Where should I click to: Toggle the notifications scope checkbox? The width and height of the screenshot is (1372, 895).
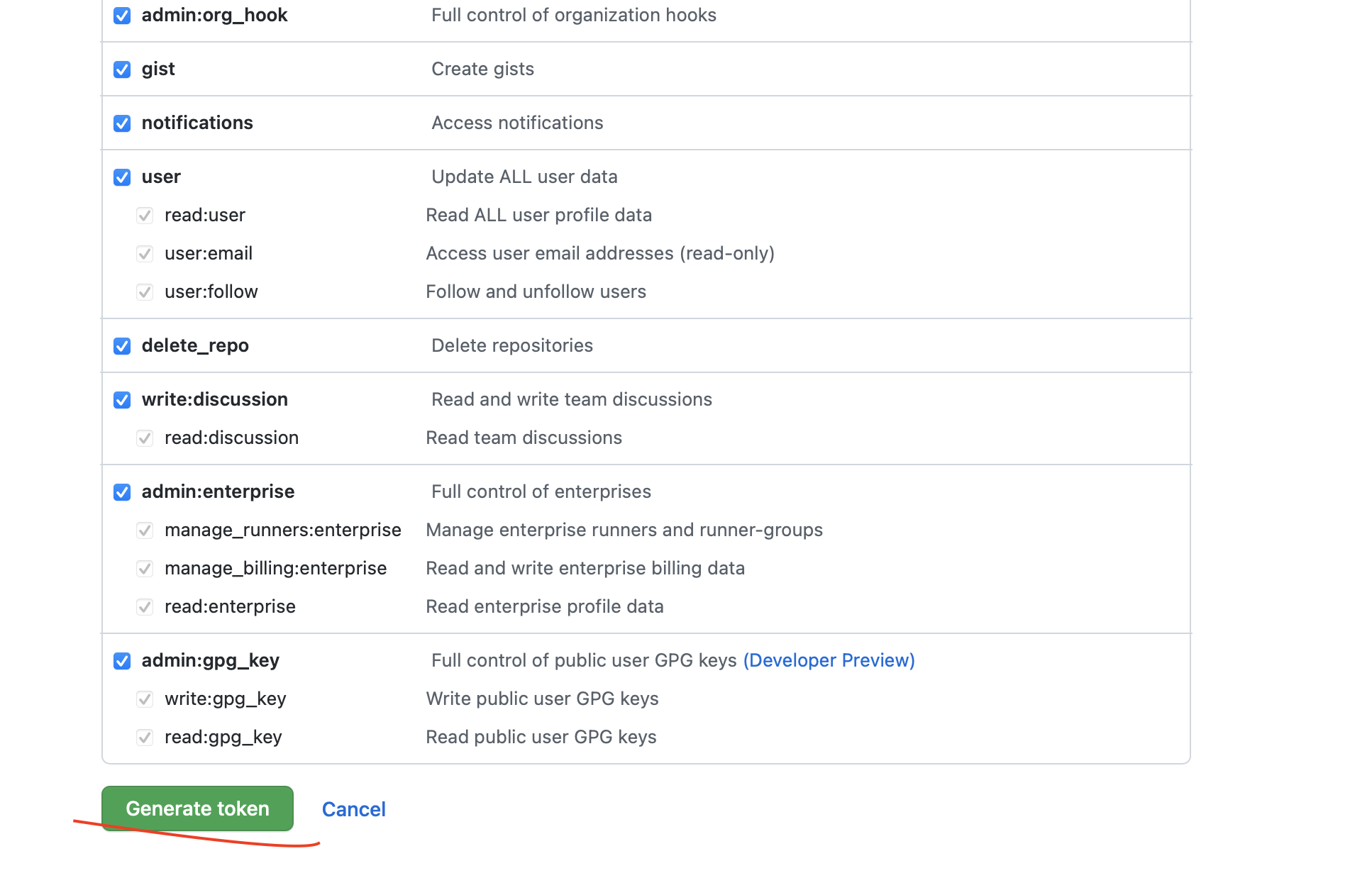click(122, 123)
